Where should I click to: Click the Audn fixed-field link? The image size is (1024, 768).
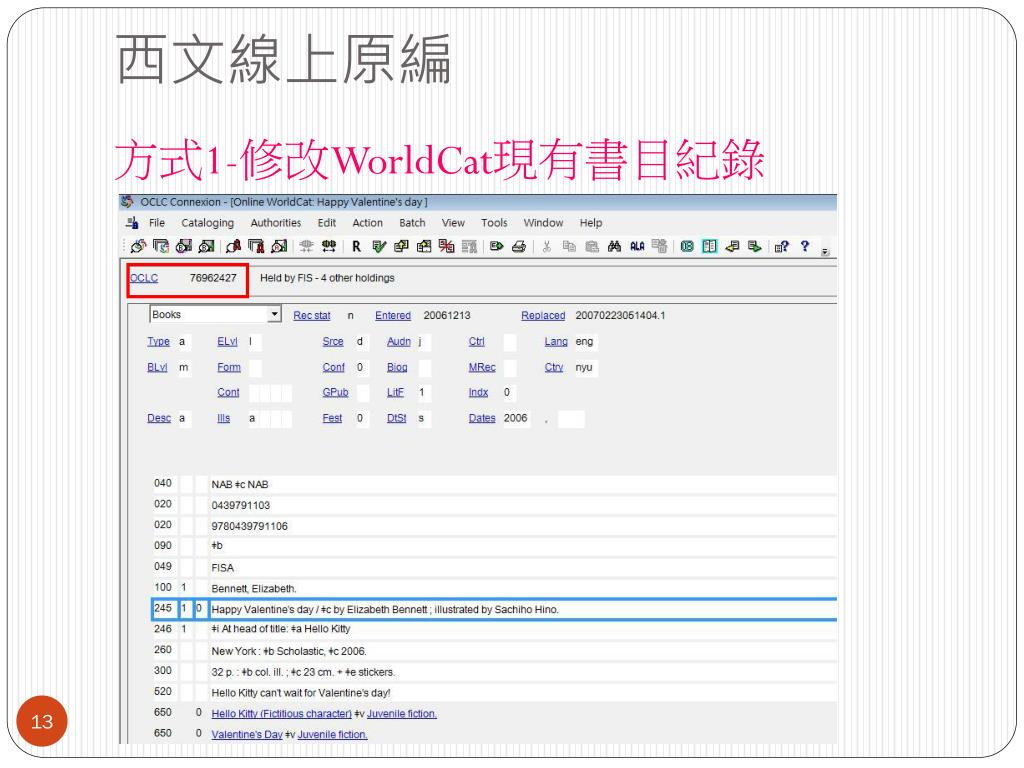pyautogui.click(x=398, y=342)
